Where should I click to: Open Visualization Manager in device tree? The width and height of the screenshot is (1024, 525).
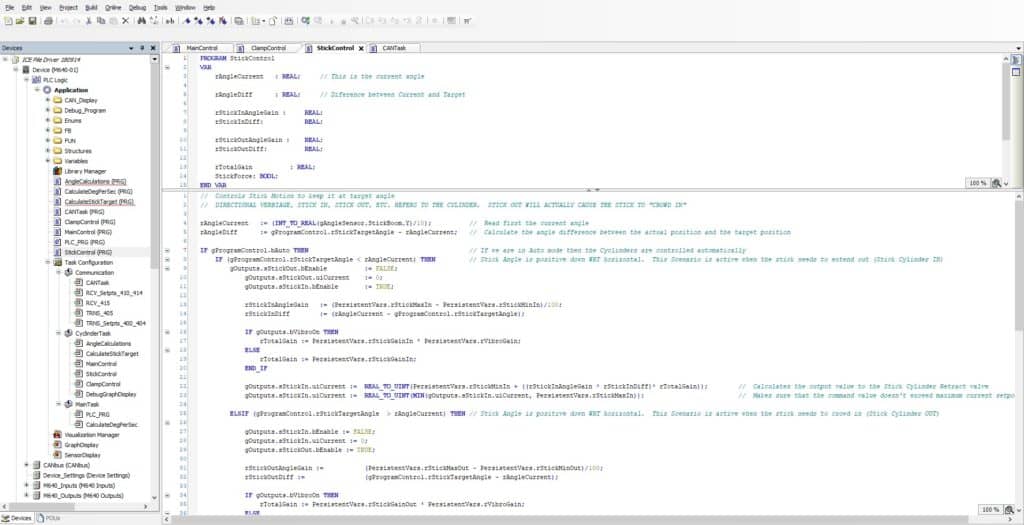click(91, 434)
